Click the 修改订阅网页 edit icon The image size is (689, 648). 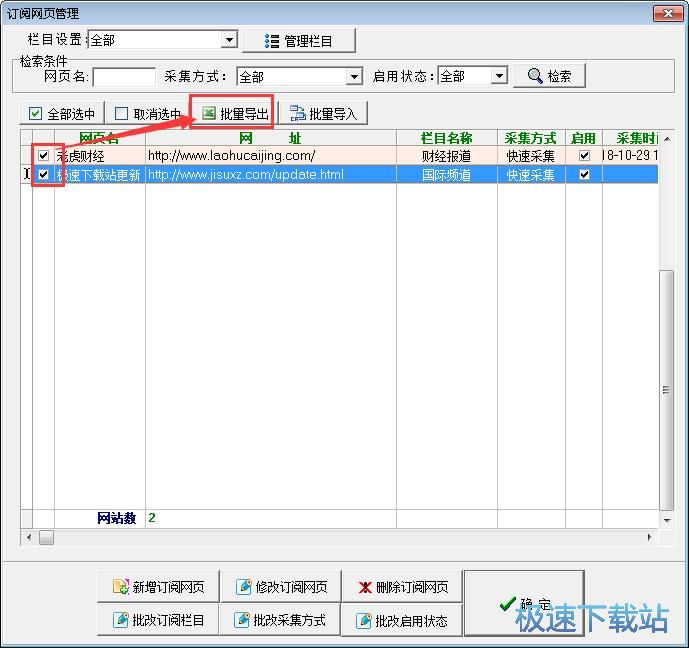pos(244,586)
